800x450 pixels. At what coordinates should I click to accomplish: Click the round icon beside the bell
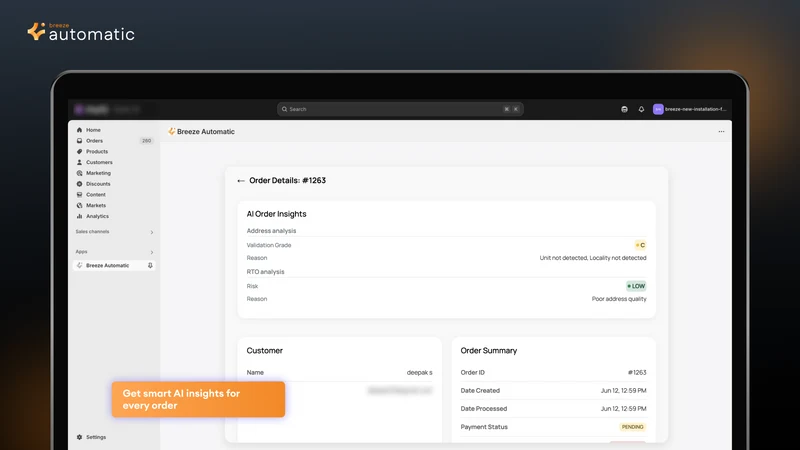[624, 109]
